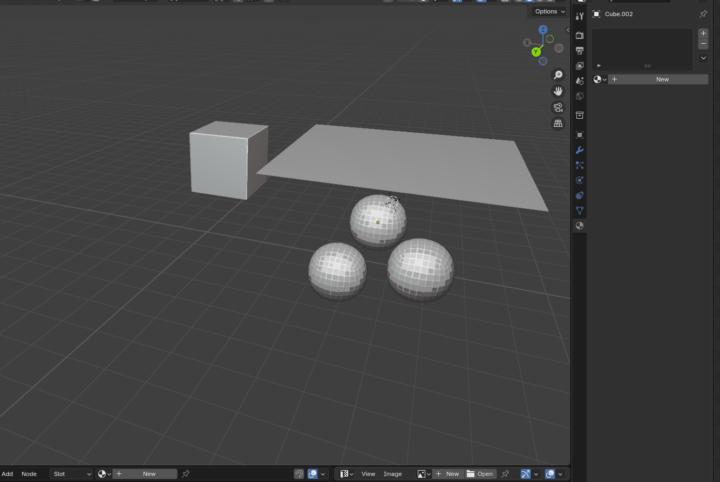This screenshot has width=720, height=482.
Task: Open the Physics properties tab
Action: coord(579,180)
